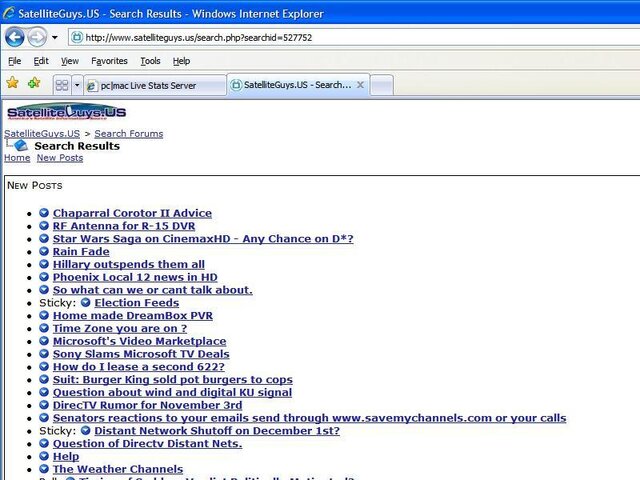
Task: Open Senators reactions to your emails thread
Action: coord(309,418)
